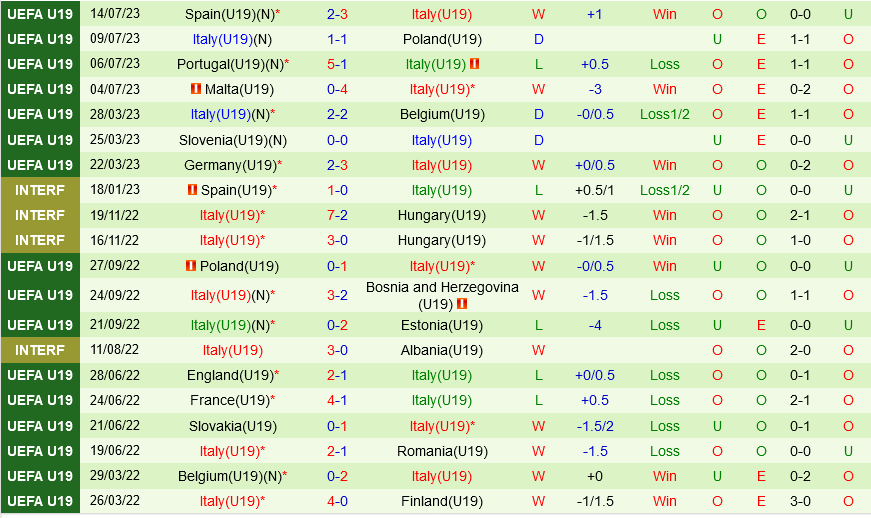Click Loss1/2 result in Belgium(U19) row
The height and width of the screenshot is (518, 871).
664,114
